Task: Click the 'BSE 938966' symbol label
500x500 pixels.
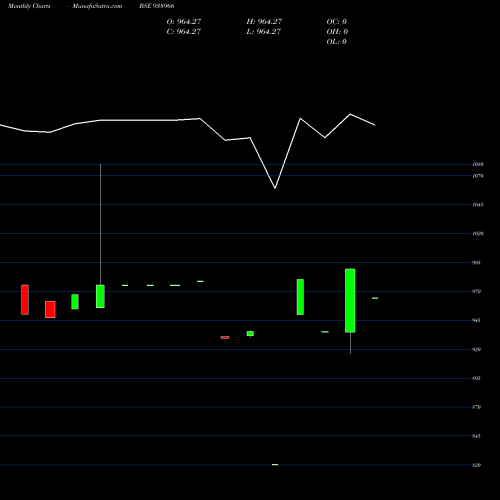Action: tap(157, 6)
